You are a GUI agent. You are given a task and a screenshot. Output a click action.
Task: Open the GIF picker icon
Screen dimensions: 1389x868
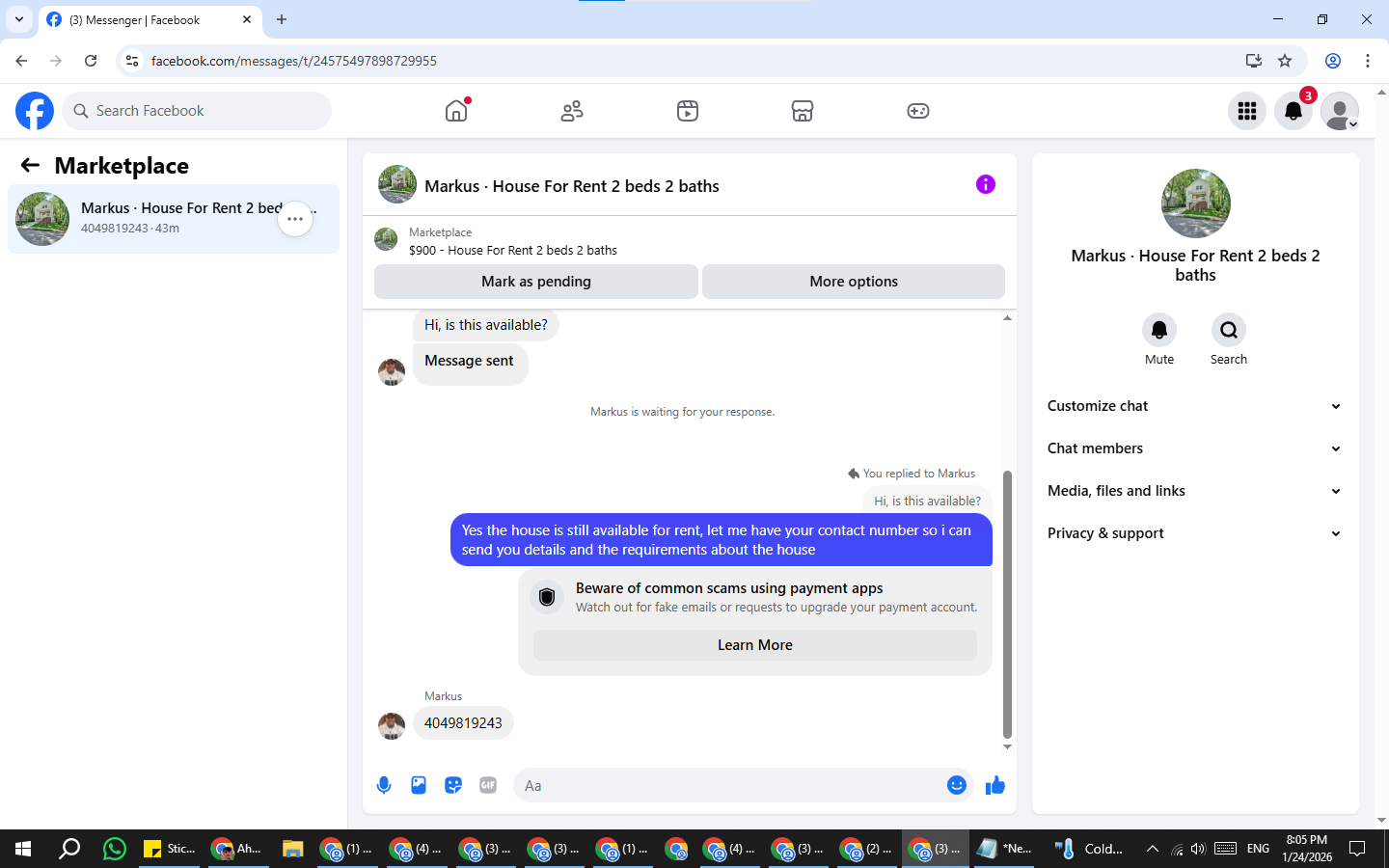tap(488, 785)
